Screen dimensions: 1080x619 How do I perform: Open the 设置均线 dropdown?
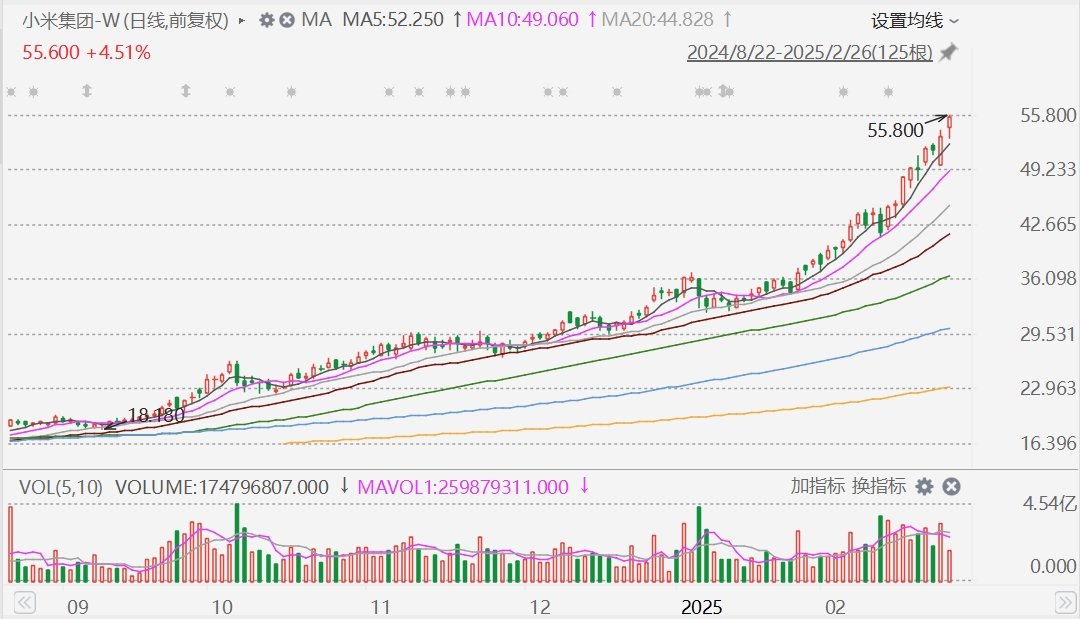914,20
